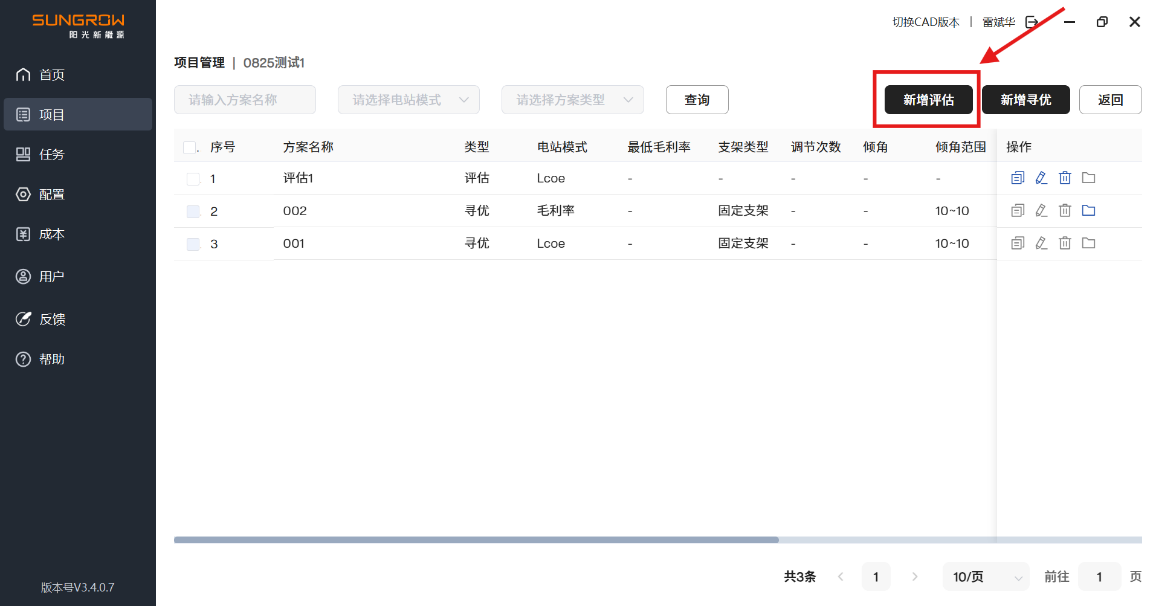Delete scheme 评估1 using trash icon
This screenshot has width=1159, height=606.
[x=1065, y=178]
